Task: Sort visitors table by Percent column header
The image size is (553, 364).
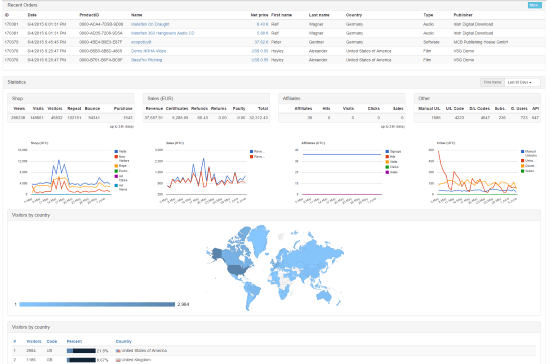Action: tap(74, 341)
